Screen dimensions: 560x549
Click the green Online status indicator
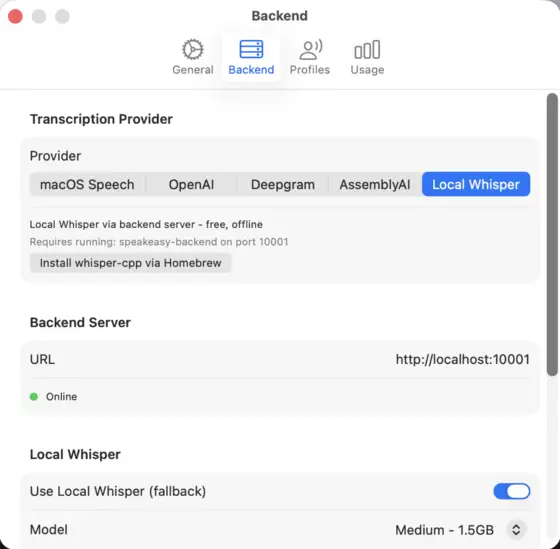click(34, 396)
